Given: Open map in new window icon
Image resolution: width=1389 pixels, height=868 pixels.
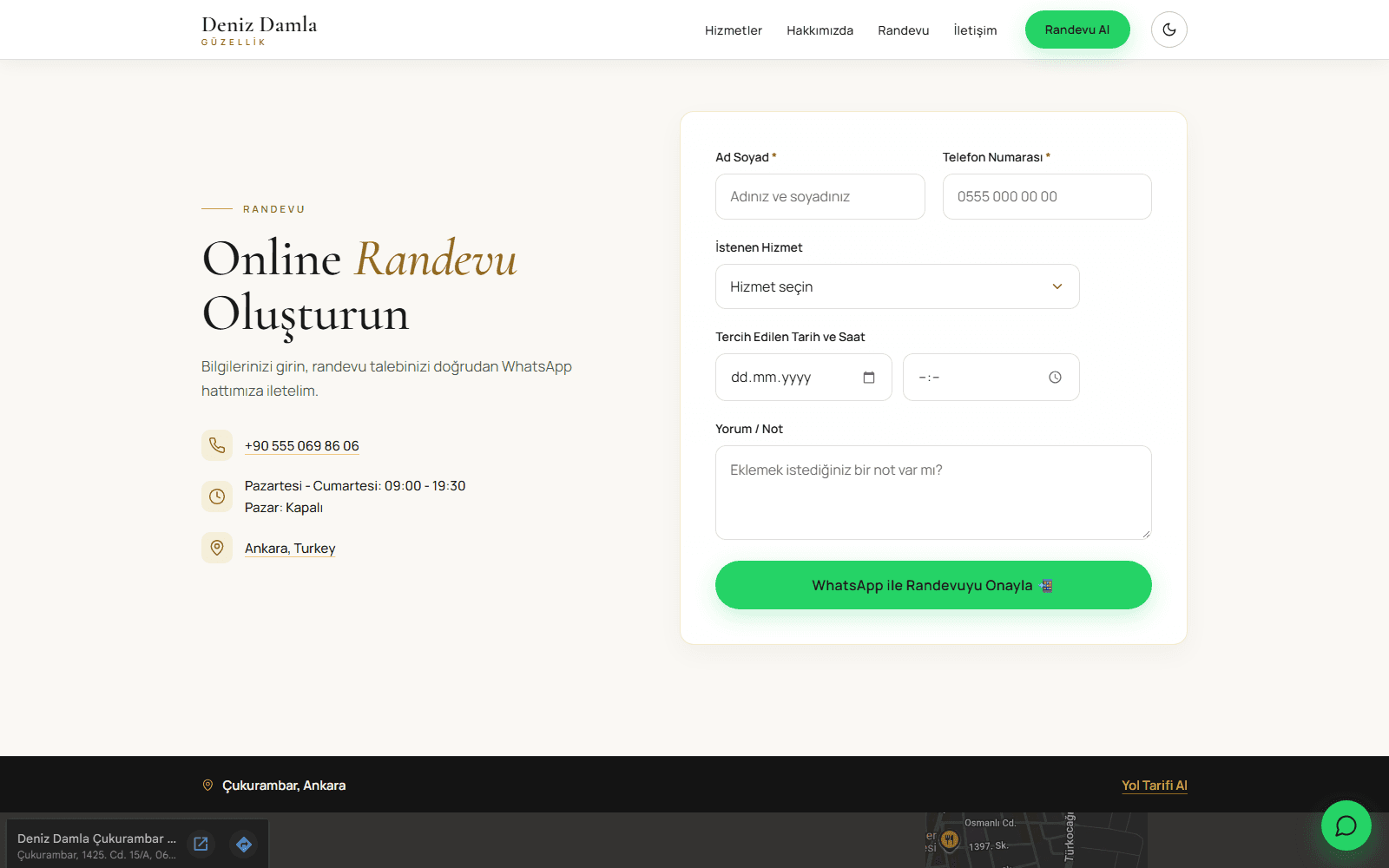Looking at the screenshot, I should click(201, 844).
